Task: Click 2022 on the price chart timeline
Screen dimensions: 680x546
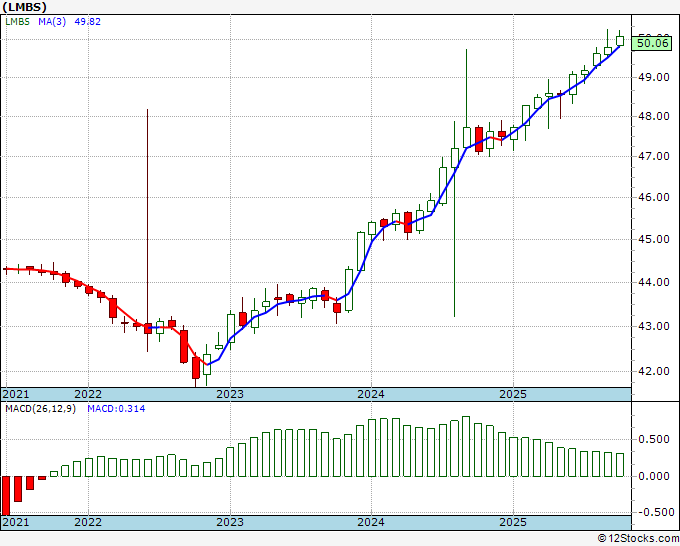Action: point(88,394)
